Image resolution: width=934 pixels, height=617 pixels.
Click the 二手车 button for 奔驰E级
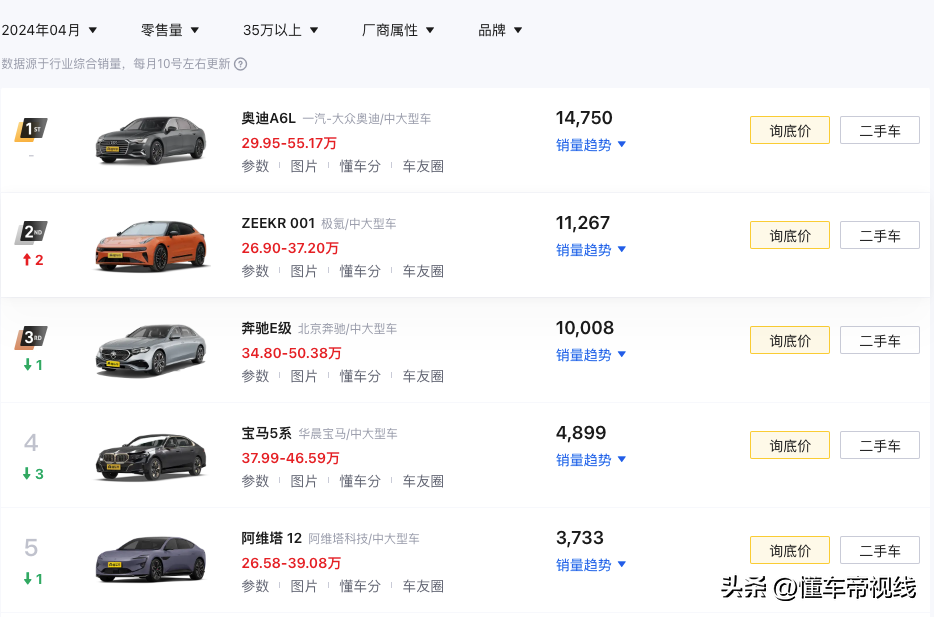pos(879,340)
